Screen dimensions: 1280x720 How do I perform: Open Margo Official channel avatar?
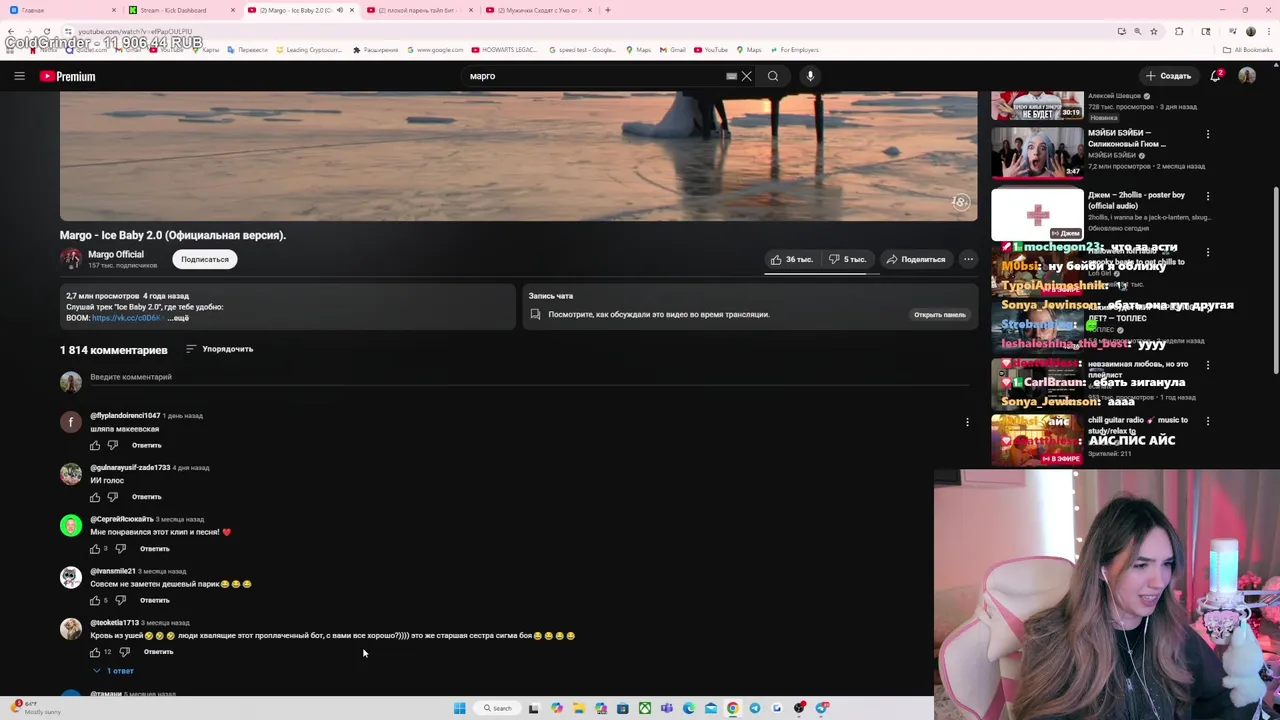point(70,259)
